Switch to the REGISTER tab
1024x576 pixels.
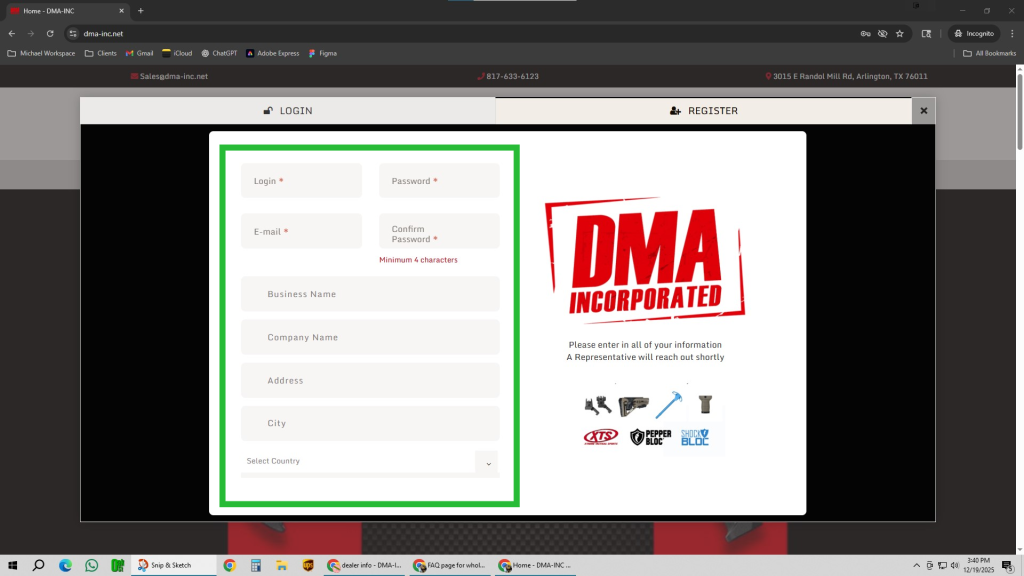coord(703,111)
